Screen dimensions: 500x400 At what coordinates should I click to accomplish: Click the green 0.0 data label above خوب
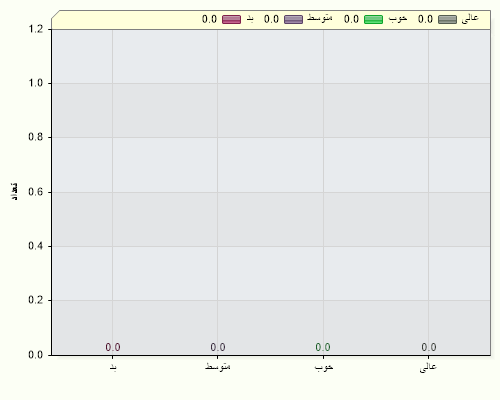click(x=323, y=347)
